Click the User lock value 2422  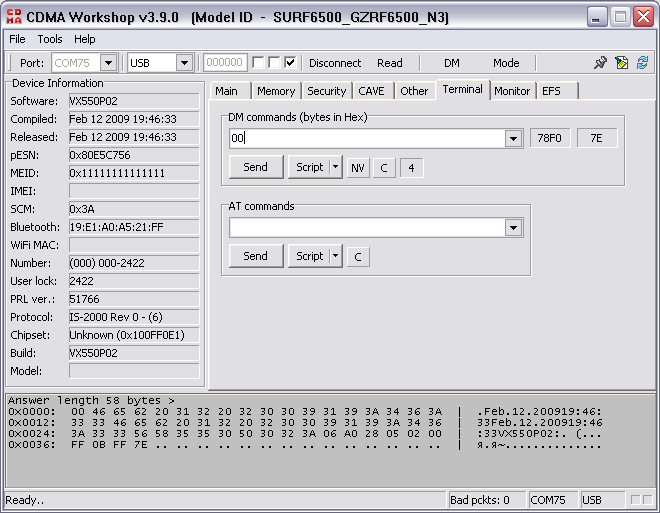[134, 281]
